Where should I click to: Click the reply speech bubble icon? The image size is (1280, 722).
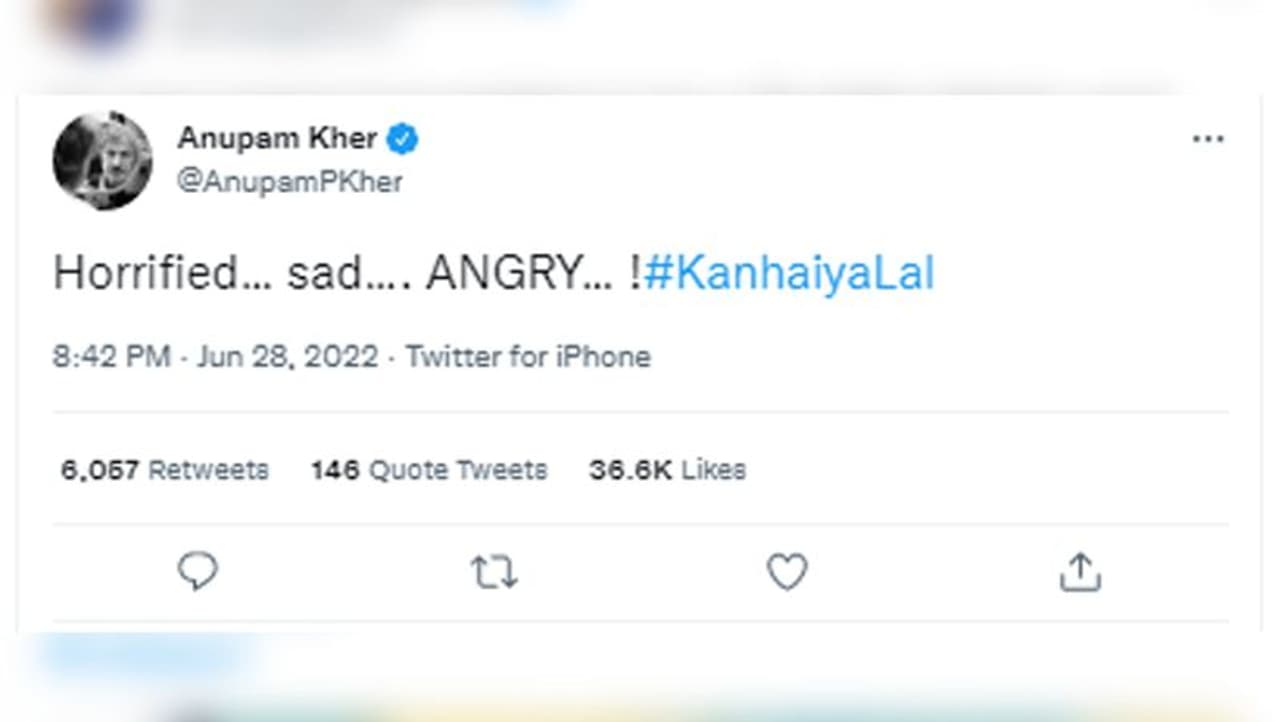pyautogui.click(x=197, y=572)
